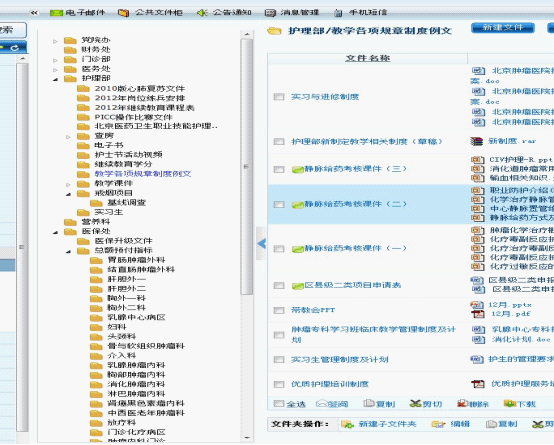Image resolution: width=554 pixels, height=445 pixels.
Task: Collapse the 护理部 folder tree node
Action: pyautogui.click(x=55, y=79)
